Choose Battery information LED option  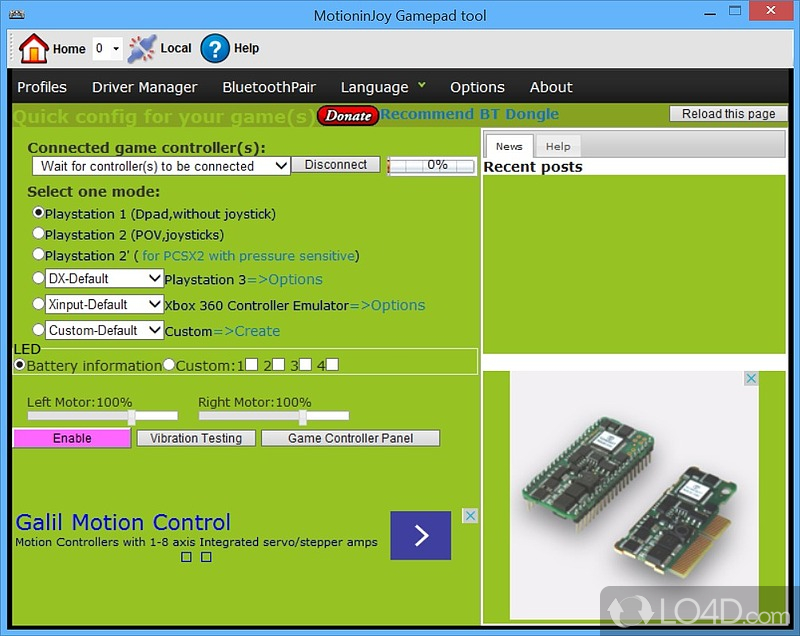pos(19,365)
